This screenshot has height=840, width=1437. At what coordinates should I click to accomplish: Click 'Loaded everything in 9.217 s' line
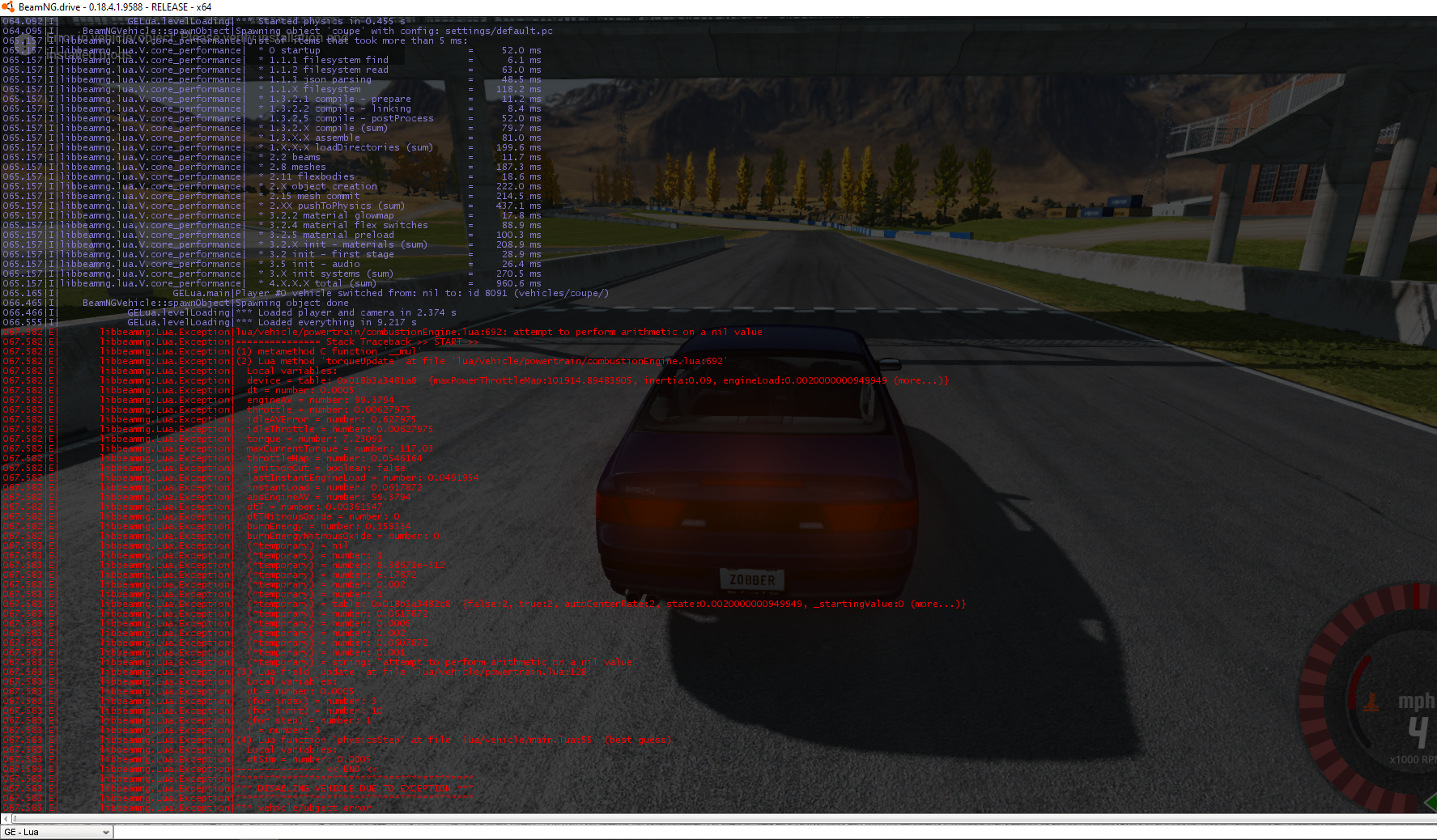click(x=326, y=322)
